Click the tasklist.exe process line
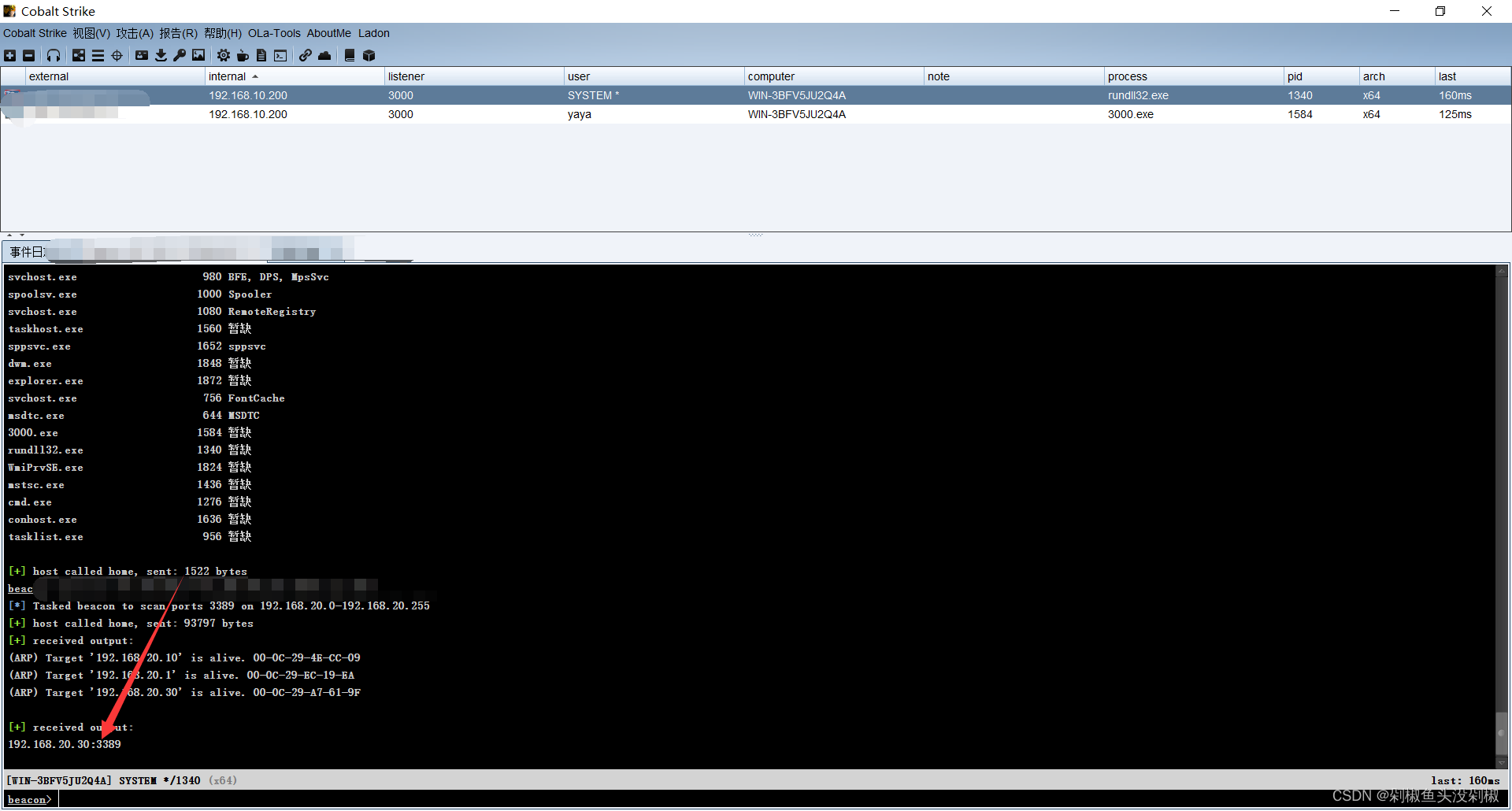The width and height of the screenshot is (1512, 811). [130, 536]
